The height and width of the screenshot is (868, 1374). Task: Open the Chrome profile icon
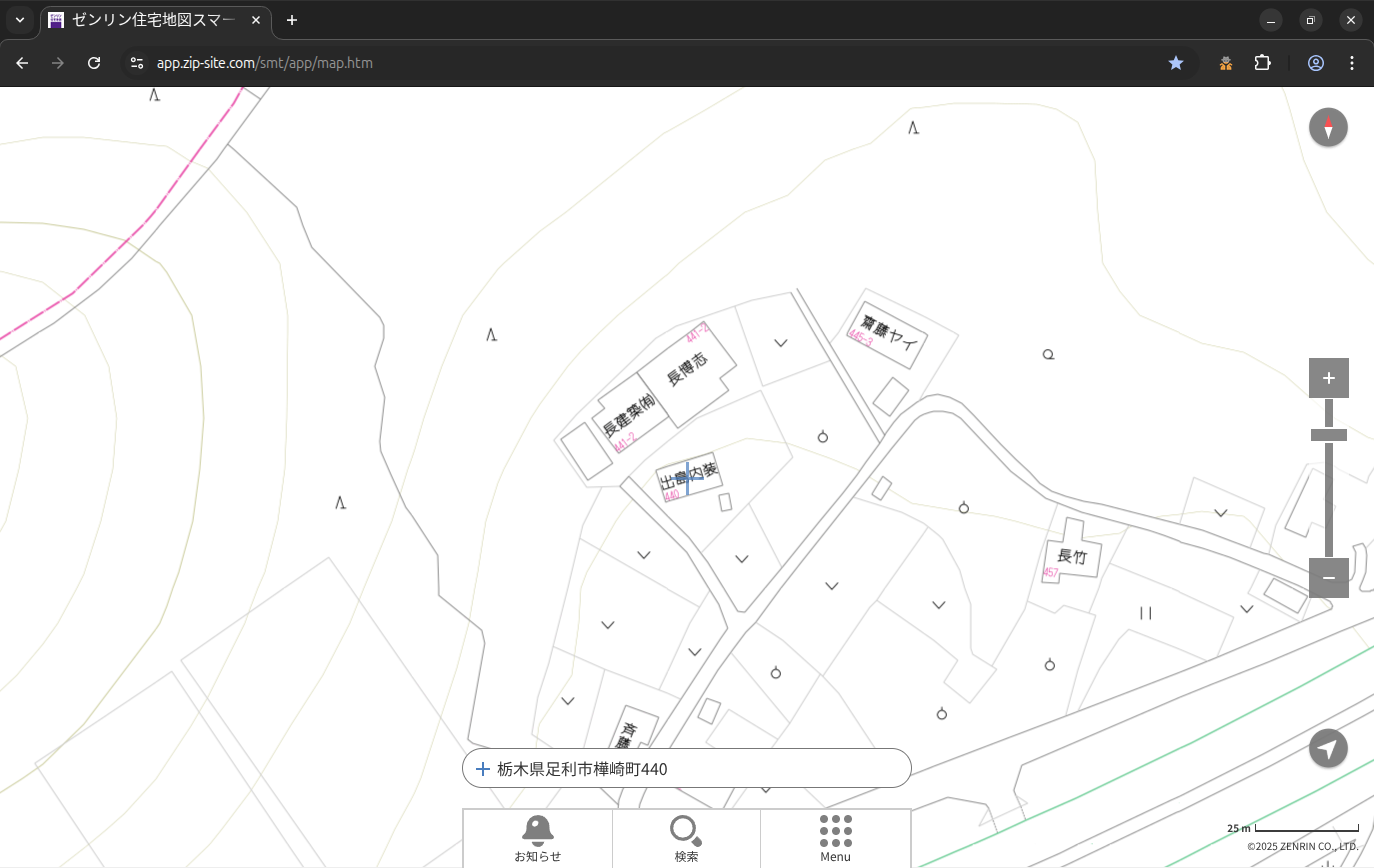click(x=1315, y=63)
